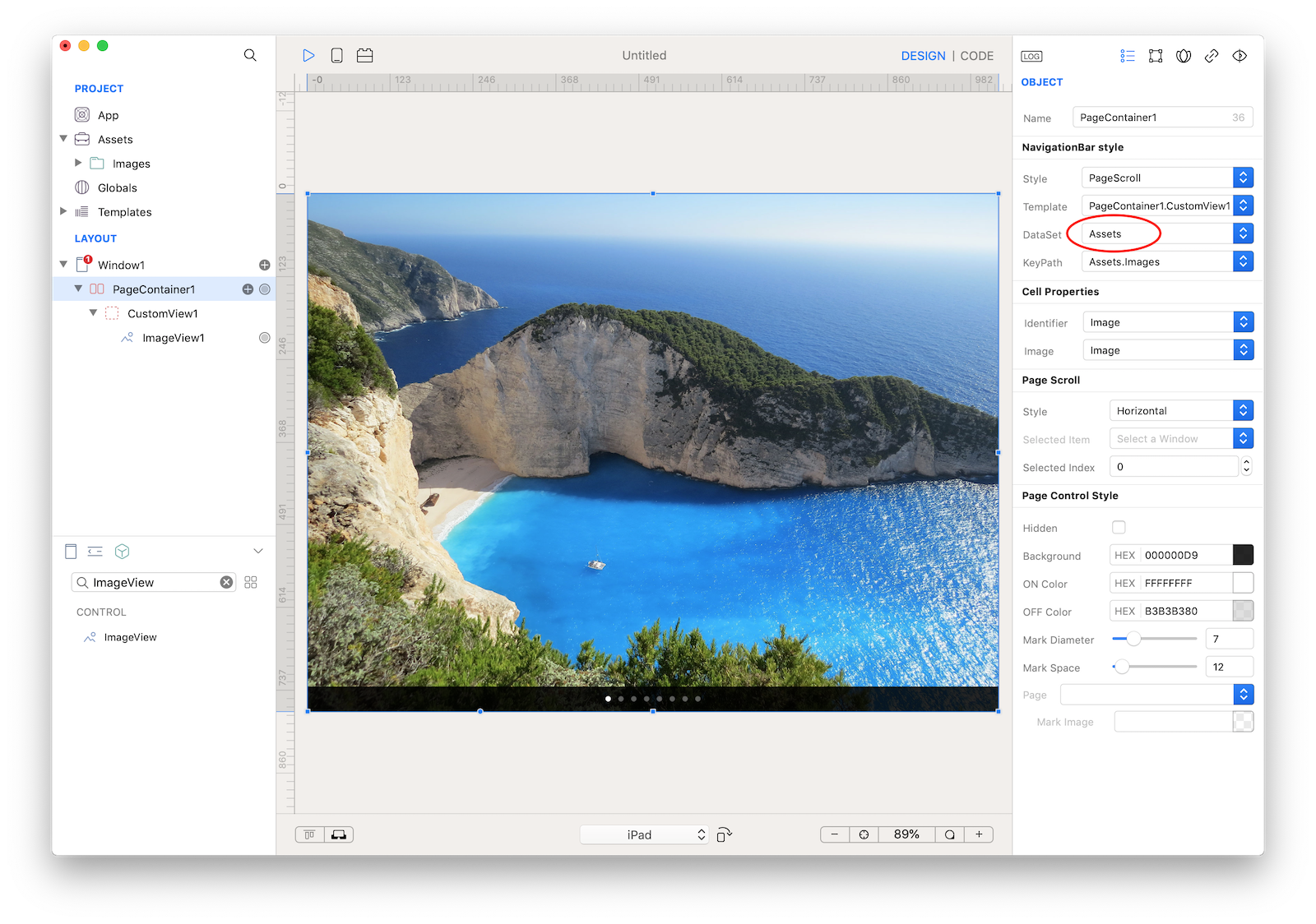Click the OFF Color gray swatch

click(1243, 611)
